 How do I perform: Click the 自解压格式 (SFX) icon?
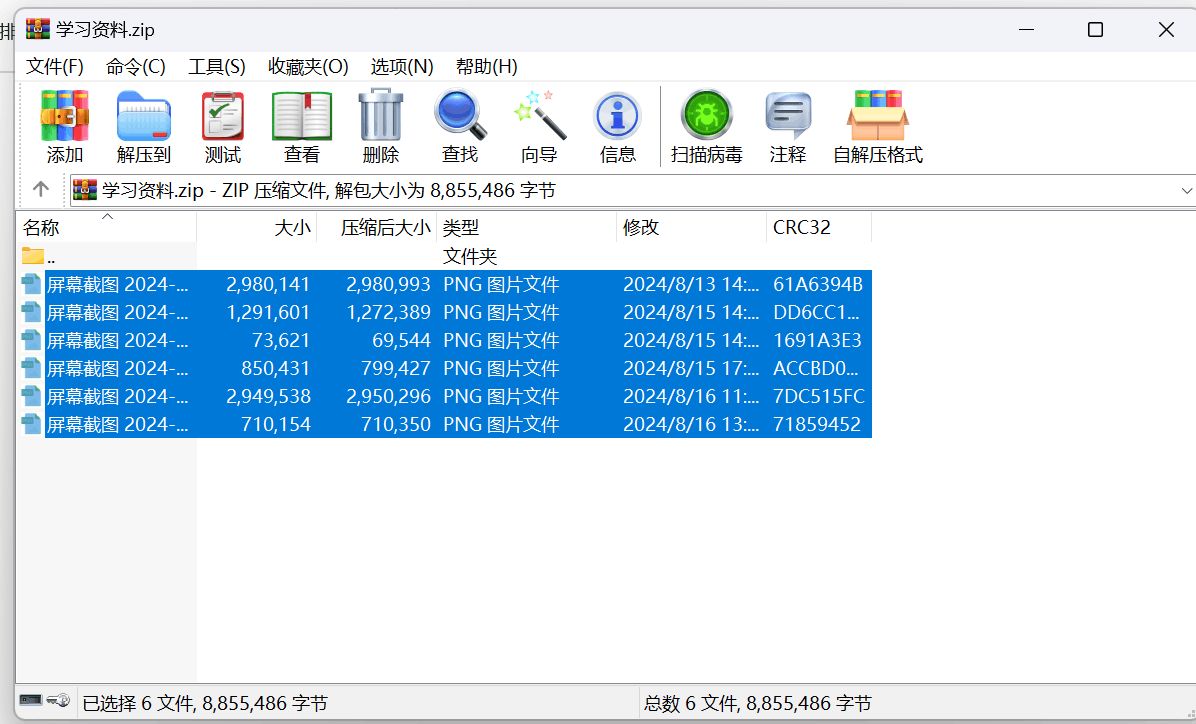click(877, 116)
